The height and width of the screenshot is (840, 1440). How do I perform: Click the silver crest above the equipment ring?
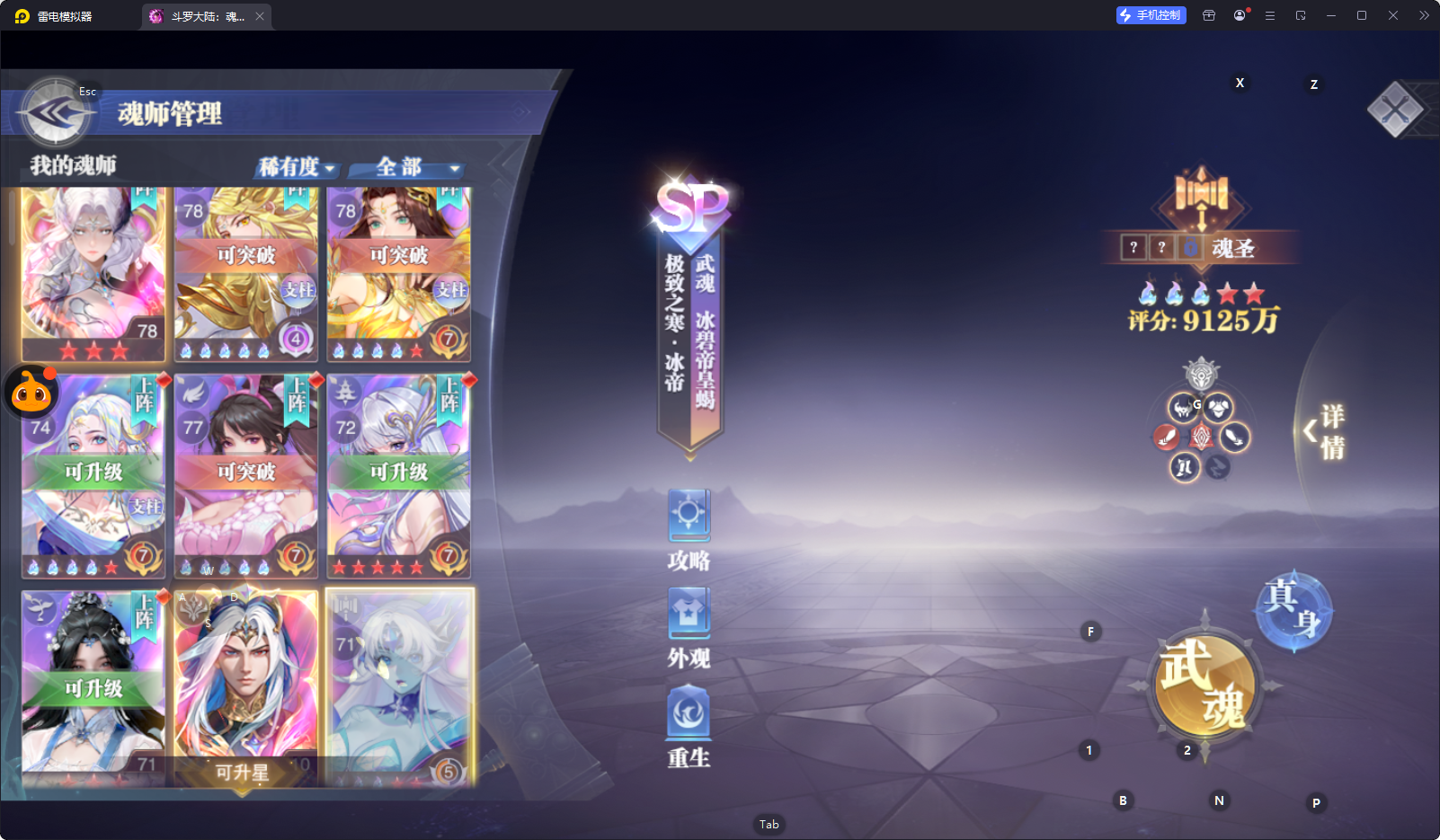tap(1202, 374)
